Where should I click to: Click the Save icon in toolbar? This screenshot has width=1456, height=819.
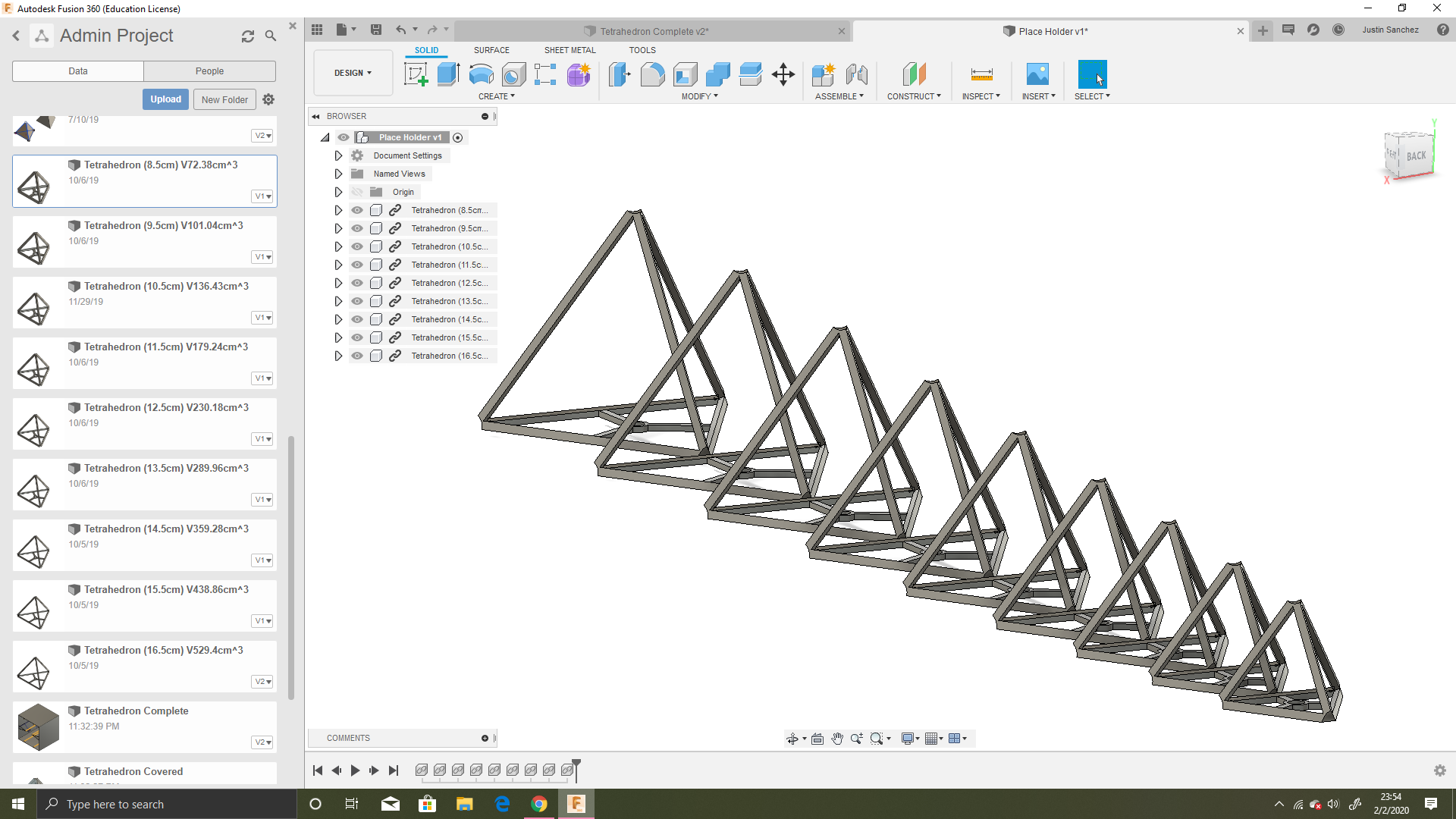(375, 30)
